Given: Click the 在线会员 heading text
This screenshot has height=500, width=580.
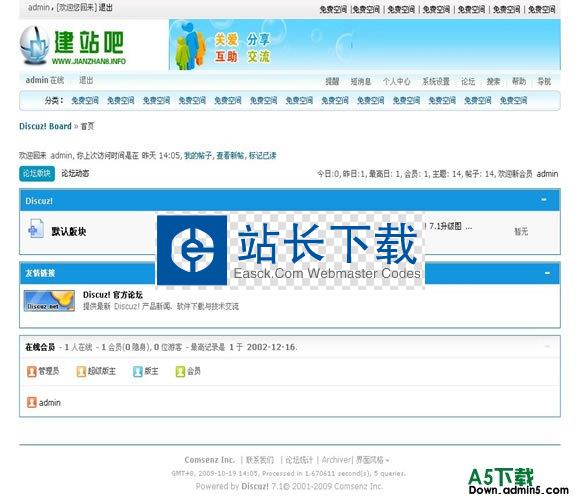Looking at the screenshot, I should 40,347.
